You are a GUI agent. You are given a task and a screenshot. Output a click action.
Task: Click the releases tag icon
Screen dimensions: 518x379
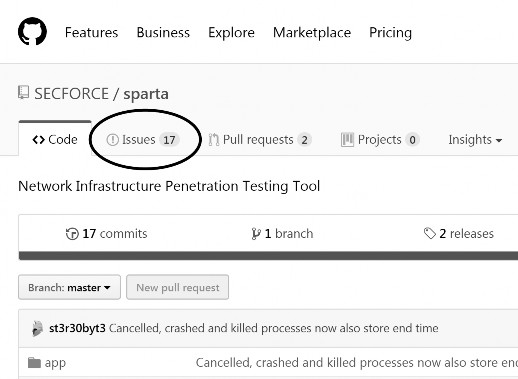point(430,233)
